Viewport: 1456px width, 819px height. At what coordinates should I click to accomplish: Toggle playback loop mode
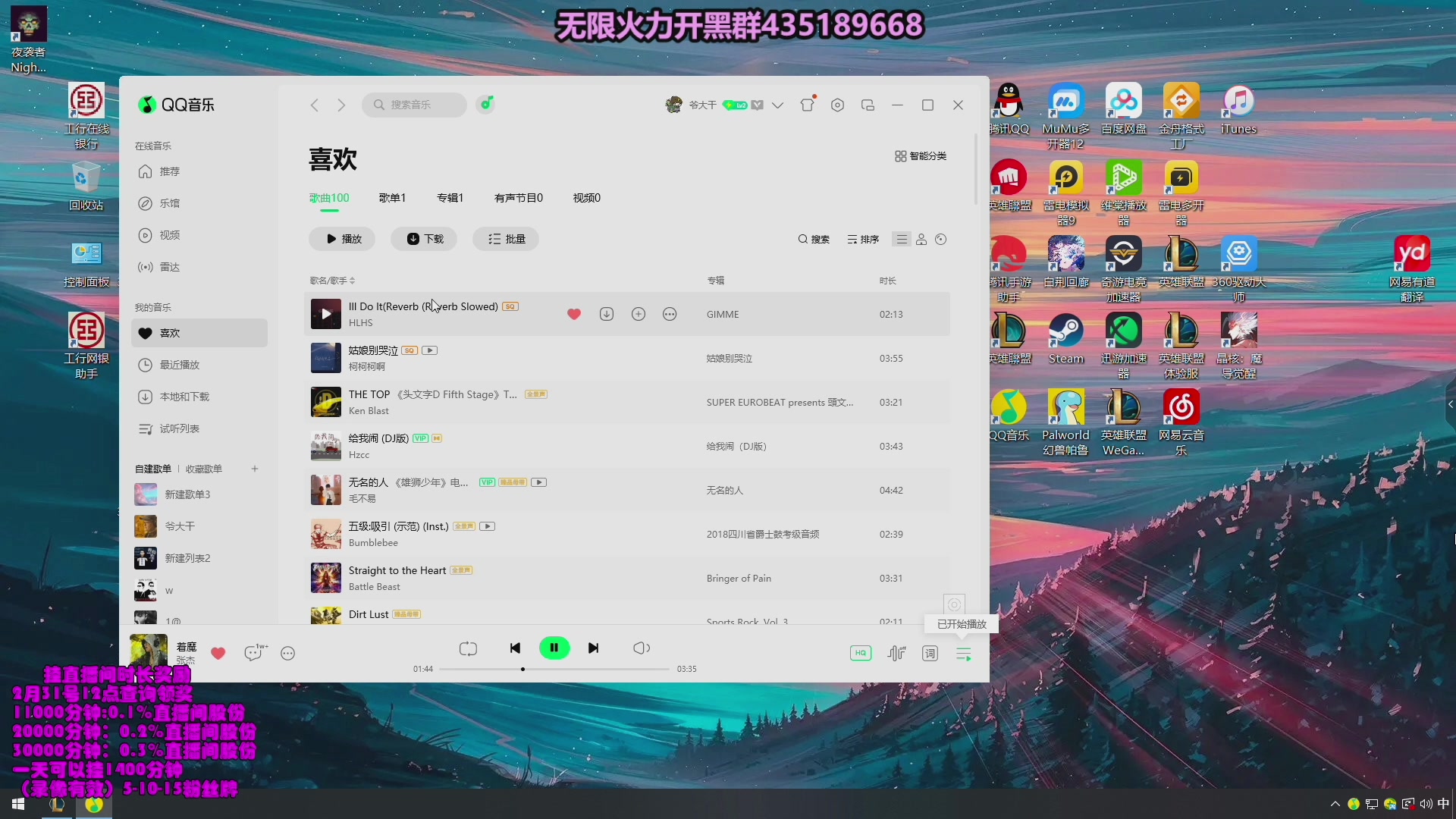pos(468,648)
